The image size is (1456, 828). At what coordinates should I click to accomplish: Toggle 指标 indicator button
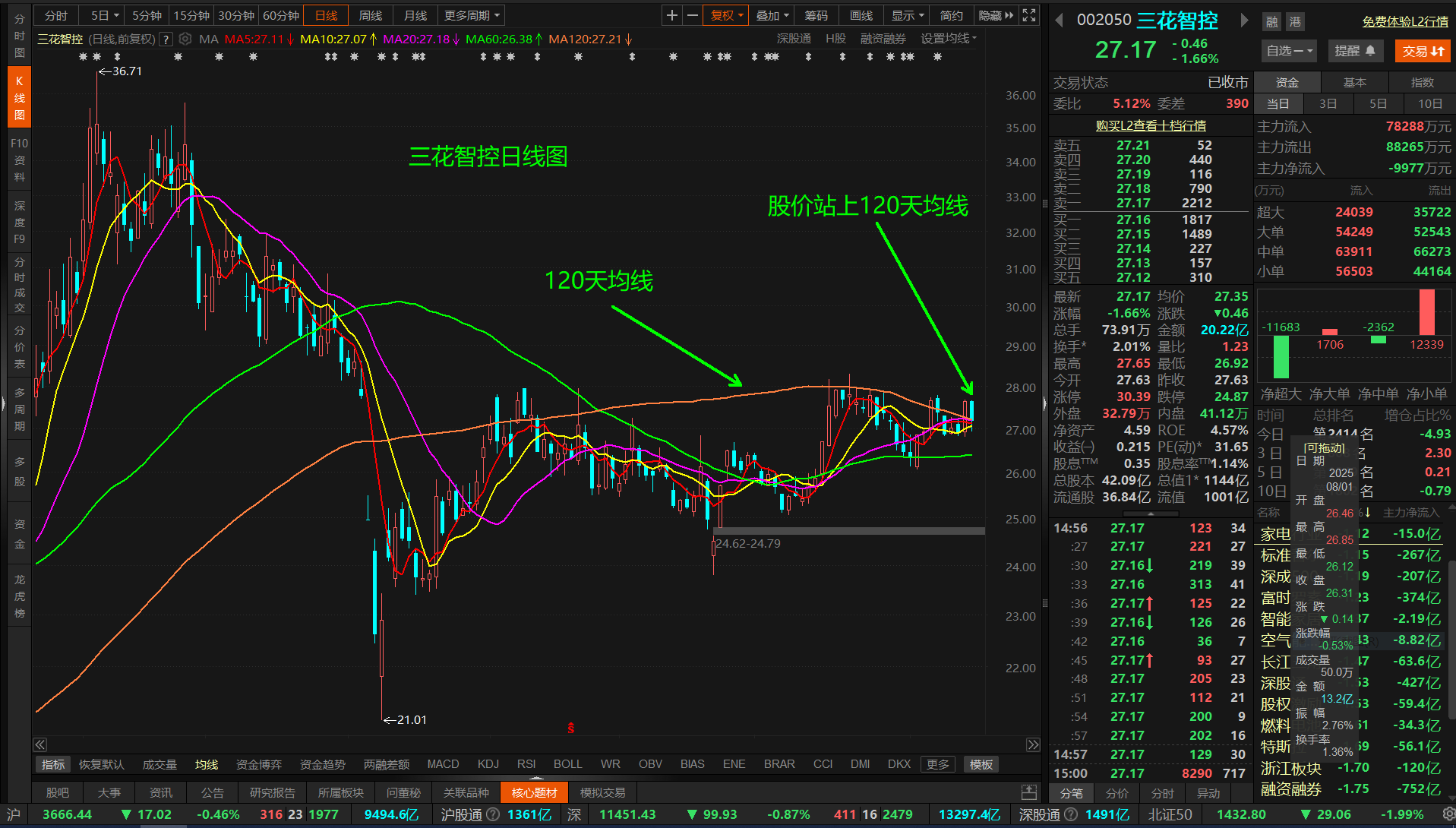[x=53, y=764]
